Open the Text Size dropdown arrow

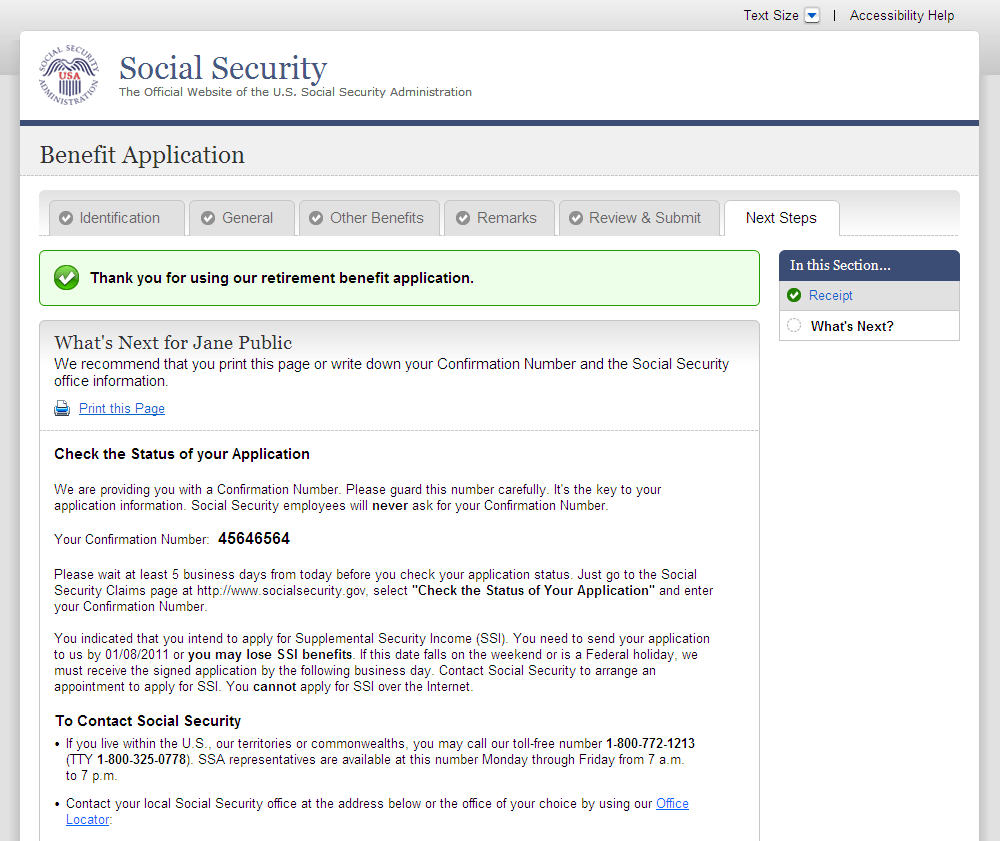[x=812, y=16]
